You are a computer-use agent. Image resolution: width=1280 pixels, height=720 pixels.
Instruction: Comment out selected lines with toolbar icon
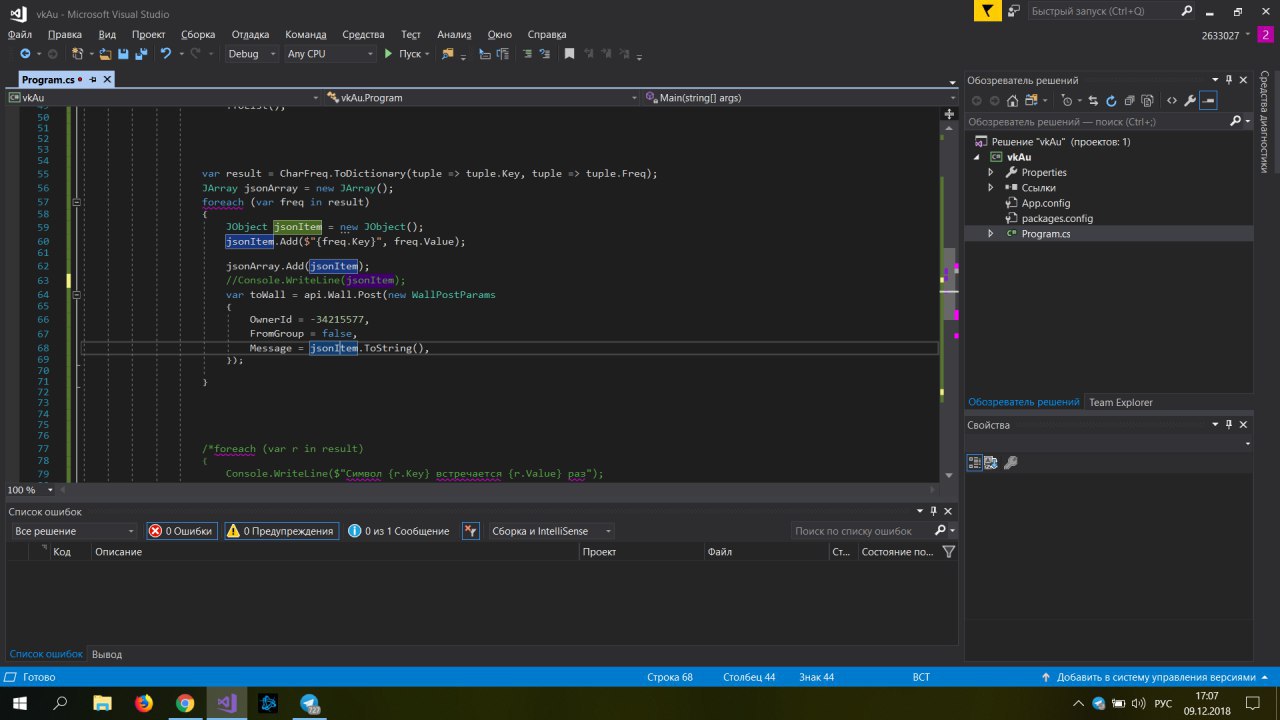click(525, 54)
